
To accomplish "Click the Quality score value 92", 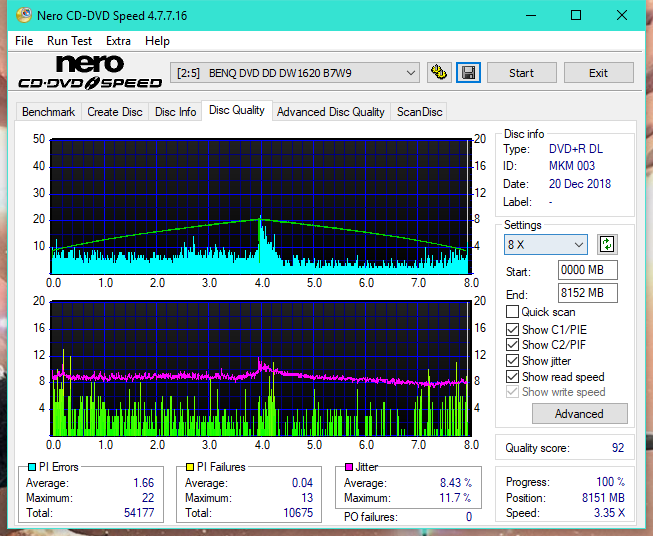I will 618,448.
